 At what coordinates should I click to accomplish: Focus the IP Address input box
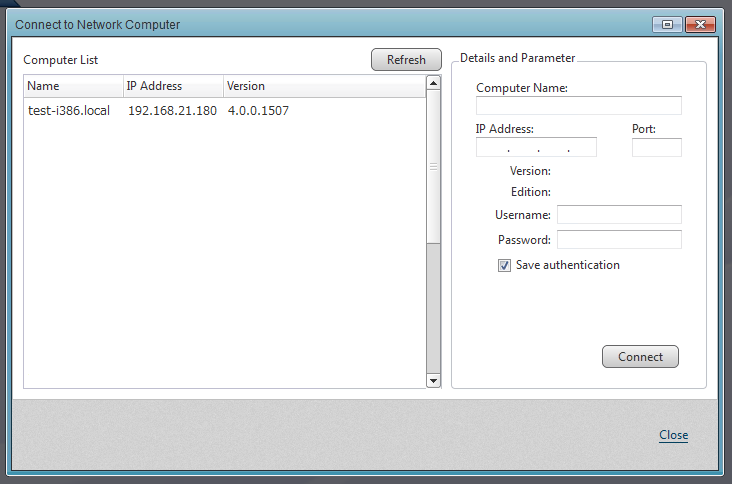coord(536,148)
